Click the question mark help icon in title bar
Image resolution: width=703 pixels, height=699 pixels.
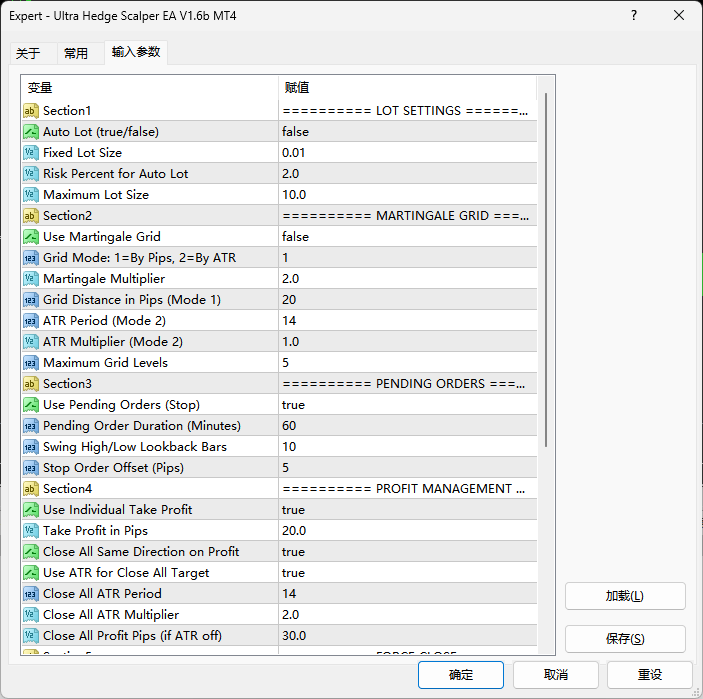634,16
